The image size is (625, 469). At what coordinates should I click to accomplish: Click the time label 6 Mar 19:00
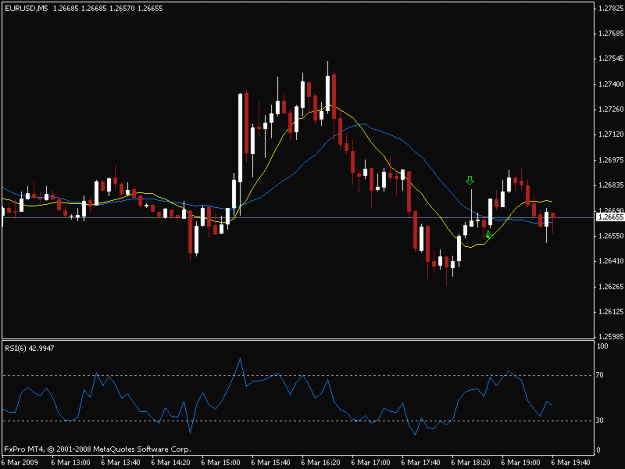(521, 463)
